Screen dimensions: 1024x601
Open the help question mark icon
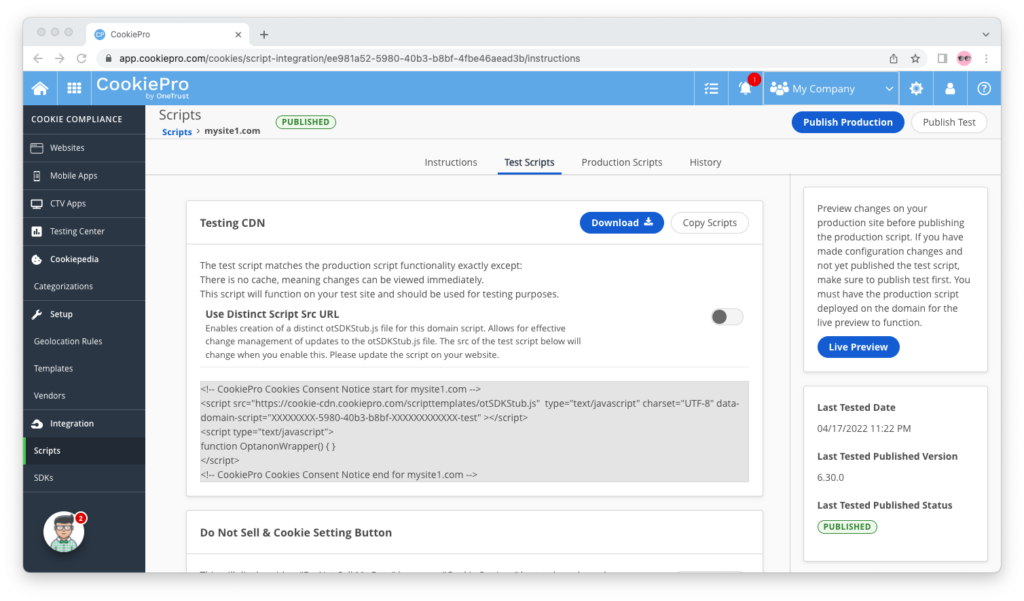click(x=984, y=88)
